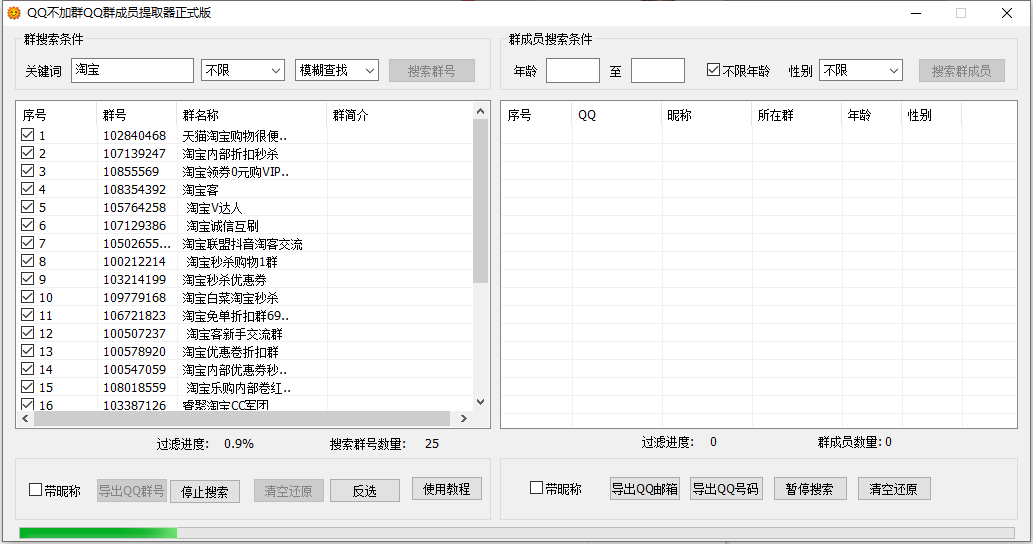Click the horizontal scrollbar right arrow
Image resolution: width=1033 pixels, height=544 pixels.
(x=464, y=418)
